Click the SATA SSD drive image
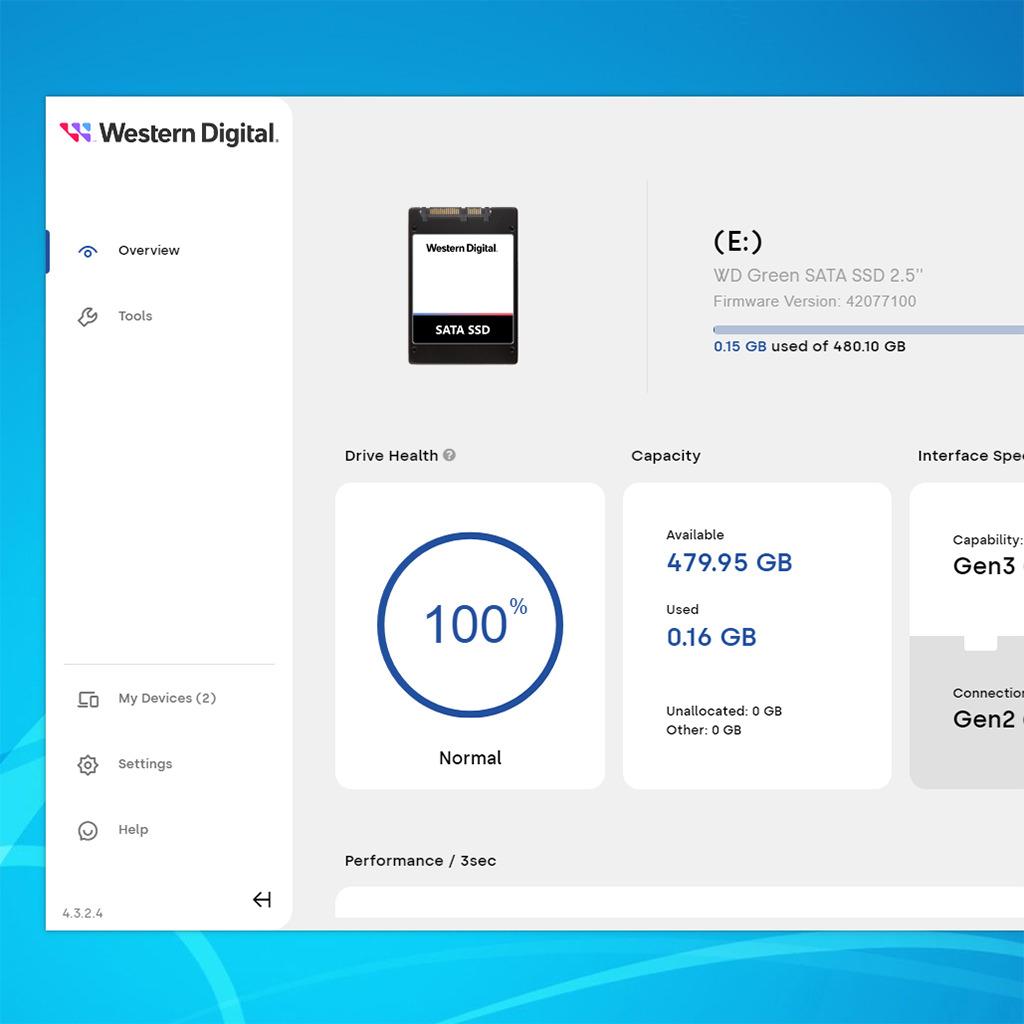This screenshot has width=1024, height=1024. [x=463, y=285]
